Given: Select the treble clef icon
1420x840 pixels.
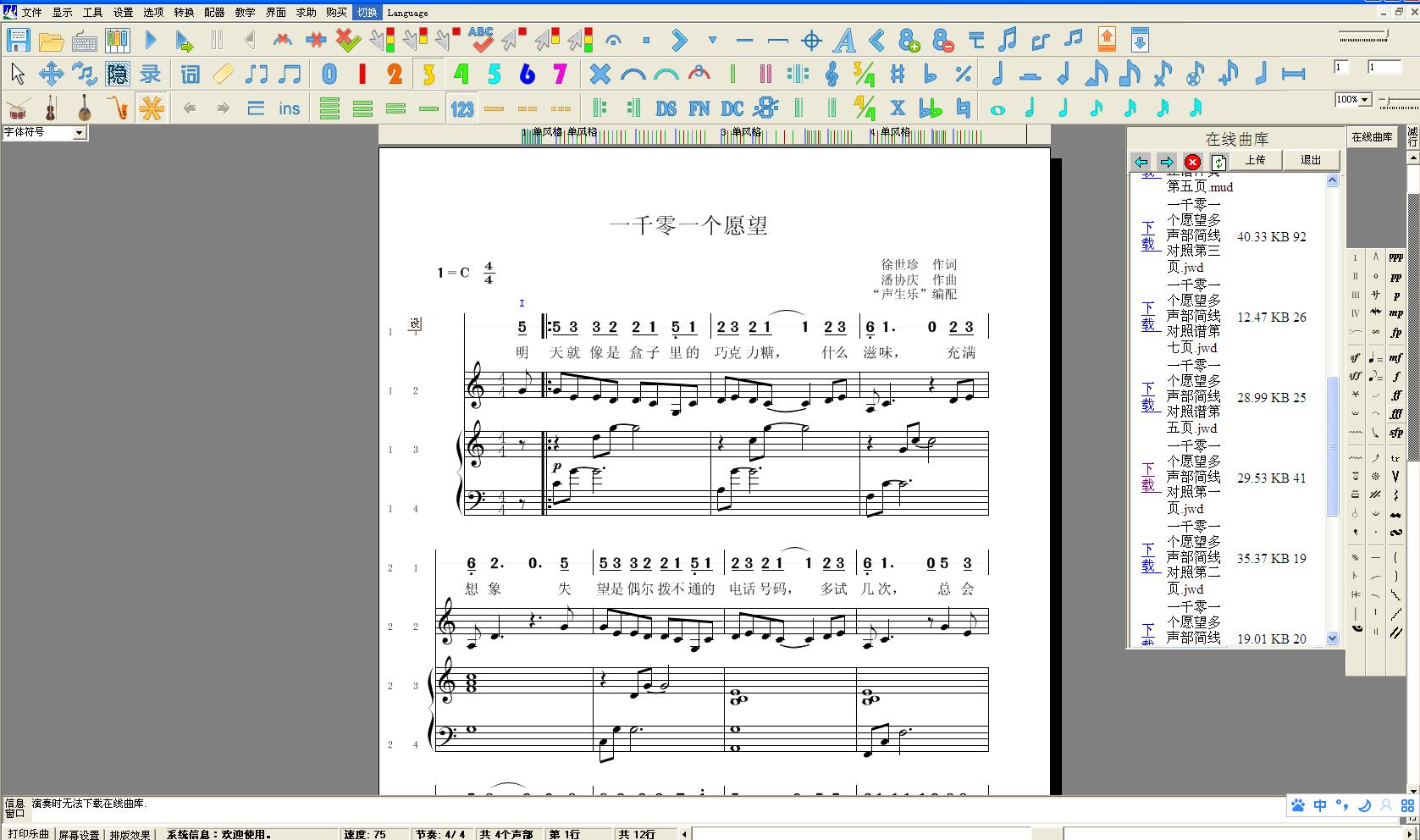Looking at the screenshot, I should pyautogui.click(x=832, y=74).
